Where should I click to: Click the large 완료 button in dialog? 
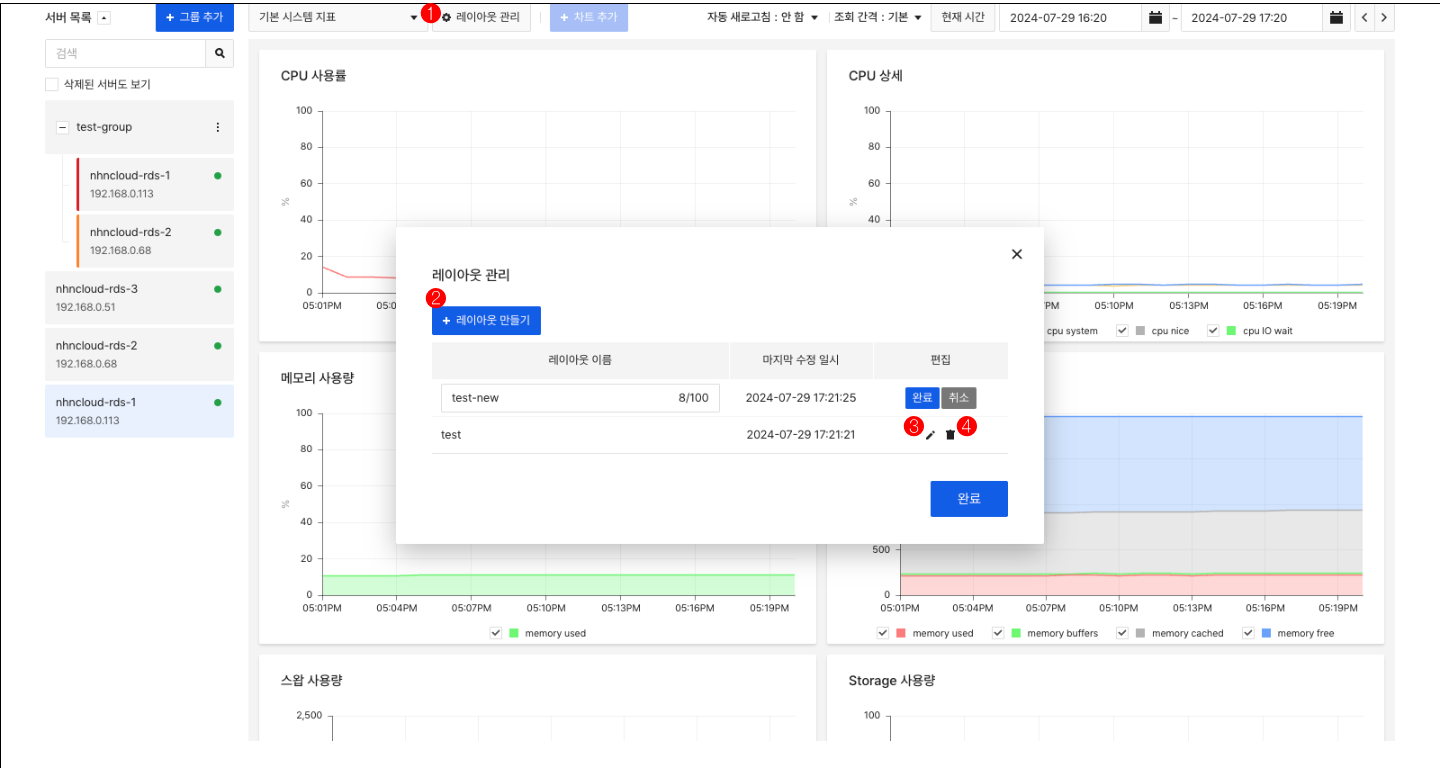969,499
